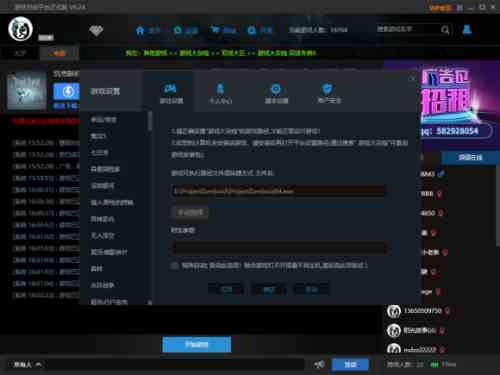Open the blue user profile icon

(x=467, y=30)
